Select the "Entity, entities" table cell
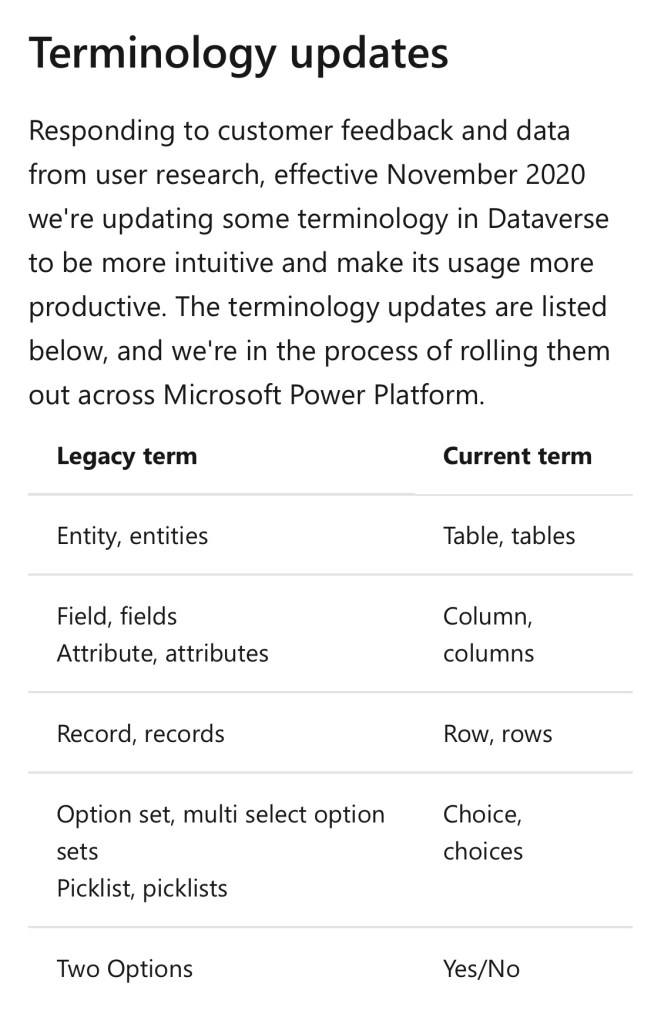661x1024 pixels. [132, 536]
